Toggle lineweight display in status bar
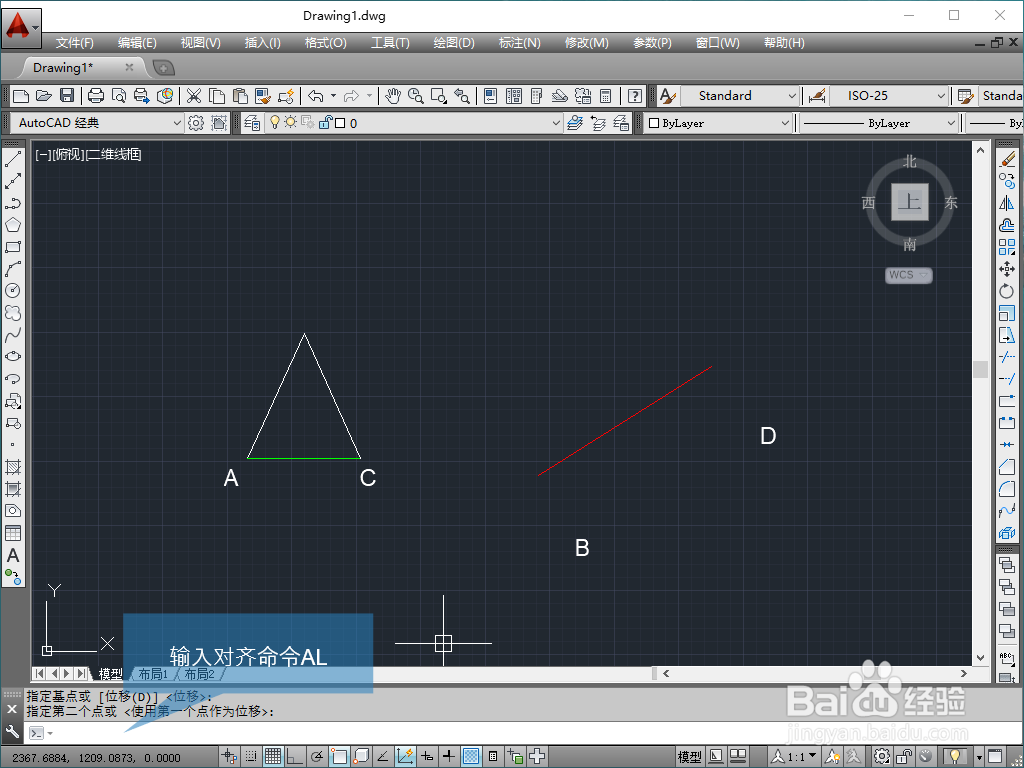1024x768 pixels. [449, 756]
